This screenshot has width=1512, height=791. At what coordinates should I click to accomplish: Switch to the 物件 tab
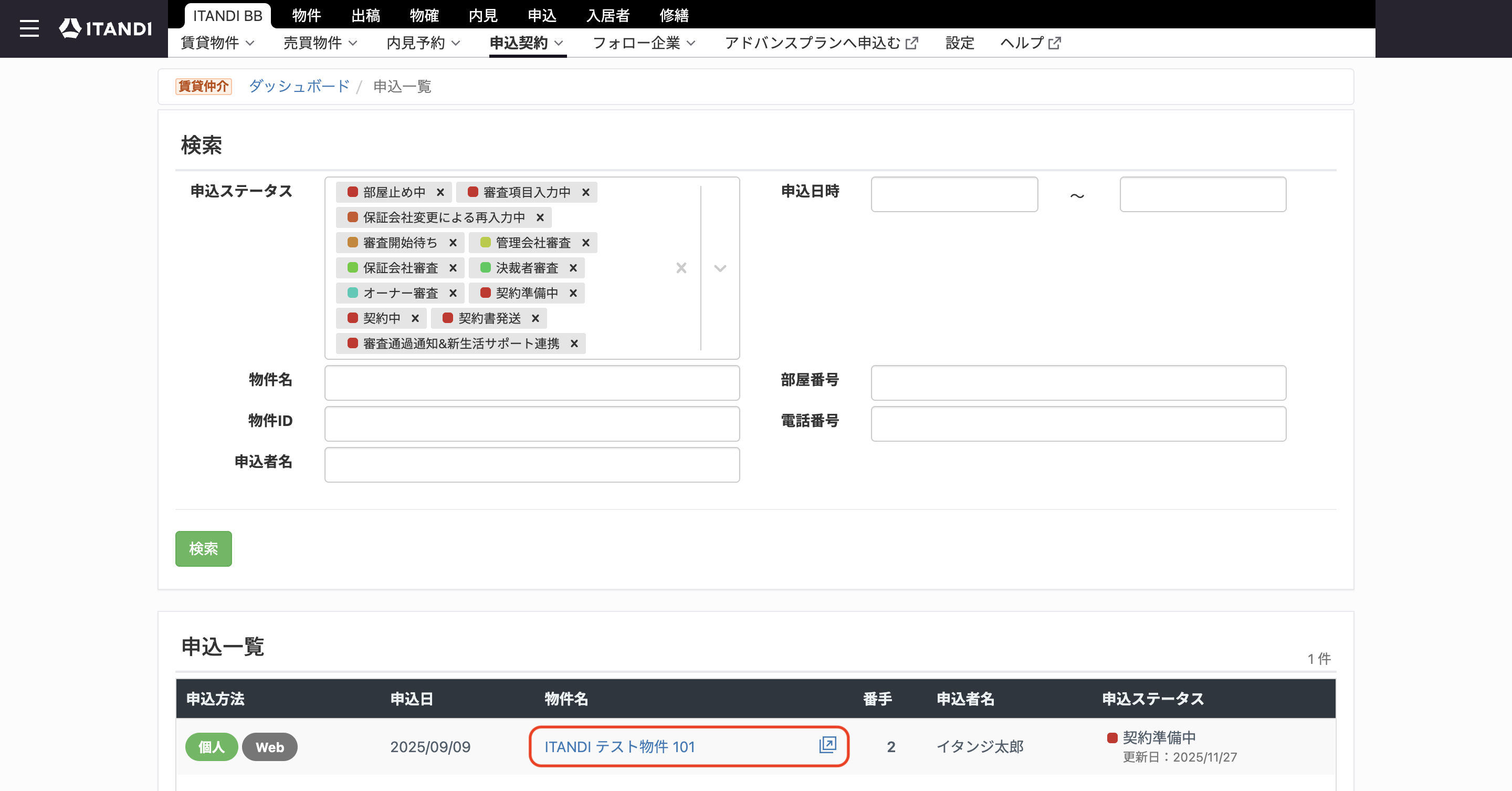point(307,15)
